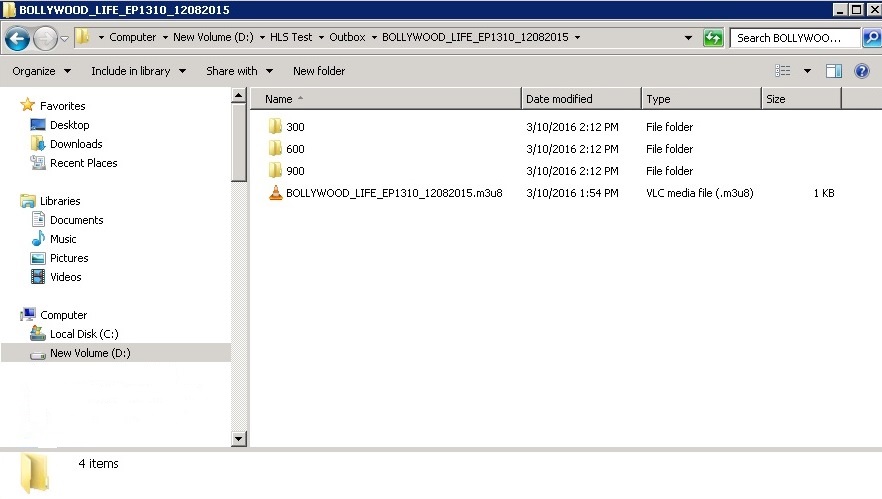Open Local Disk (C:)
Viewport: 882px width, 499px height.
[84, 334]
